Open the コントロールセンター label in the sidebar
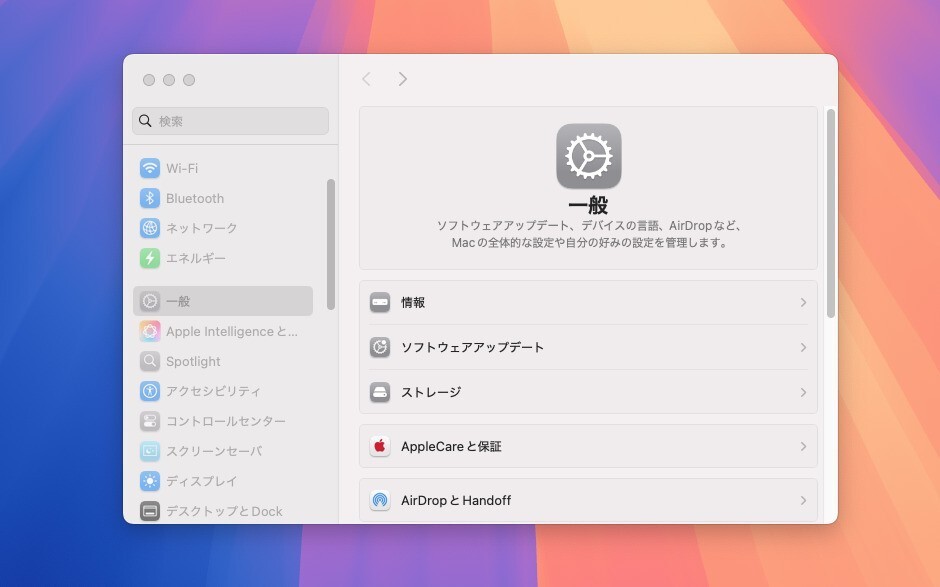This screenshot has width=940, height=587. pos(226,421)
